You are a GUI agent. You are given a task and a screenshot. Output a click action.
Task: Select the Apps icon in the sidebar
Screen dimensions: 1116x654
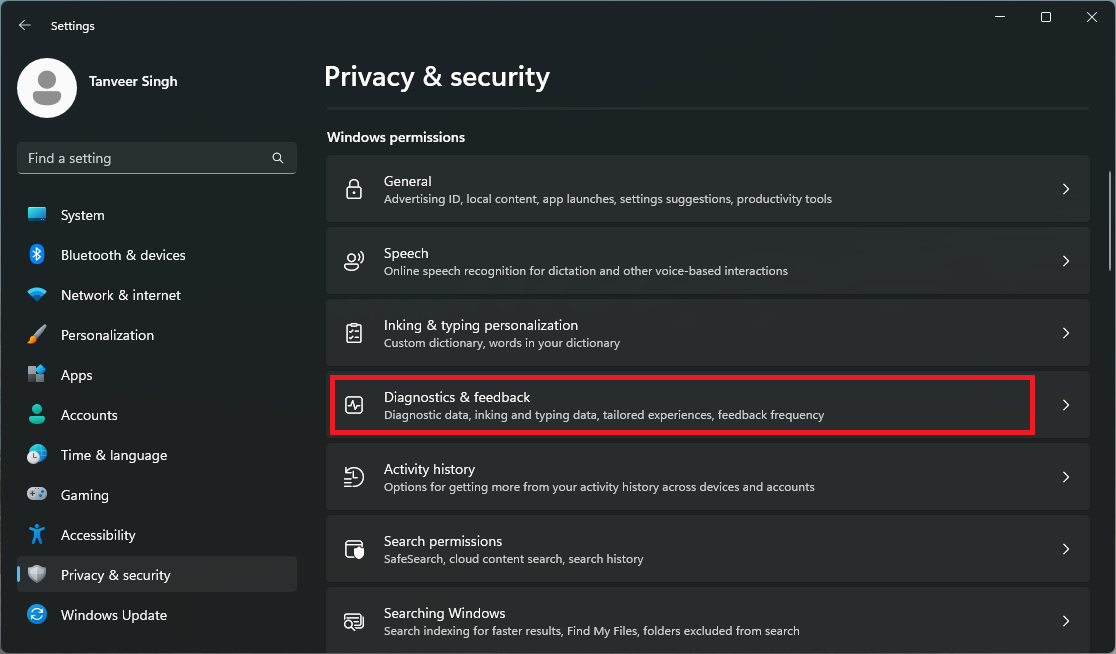coord(36,375)
